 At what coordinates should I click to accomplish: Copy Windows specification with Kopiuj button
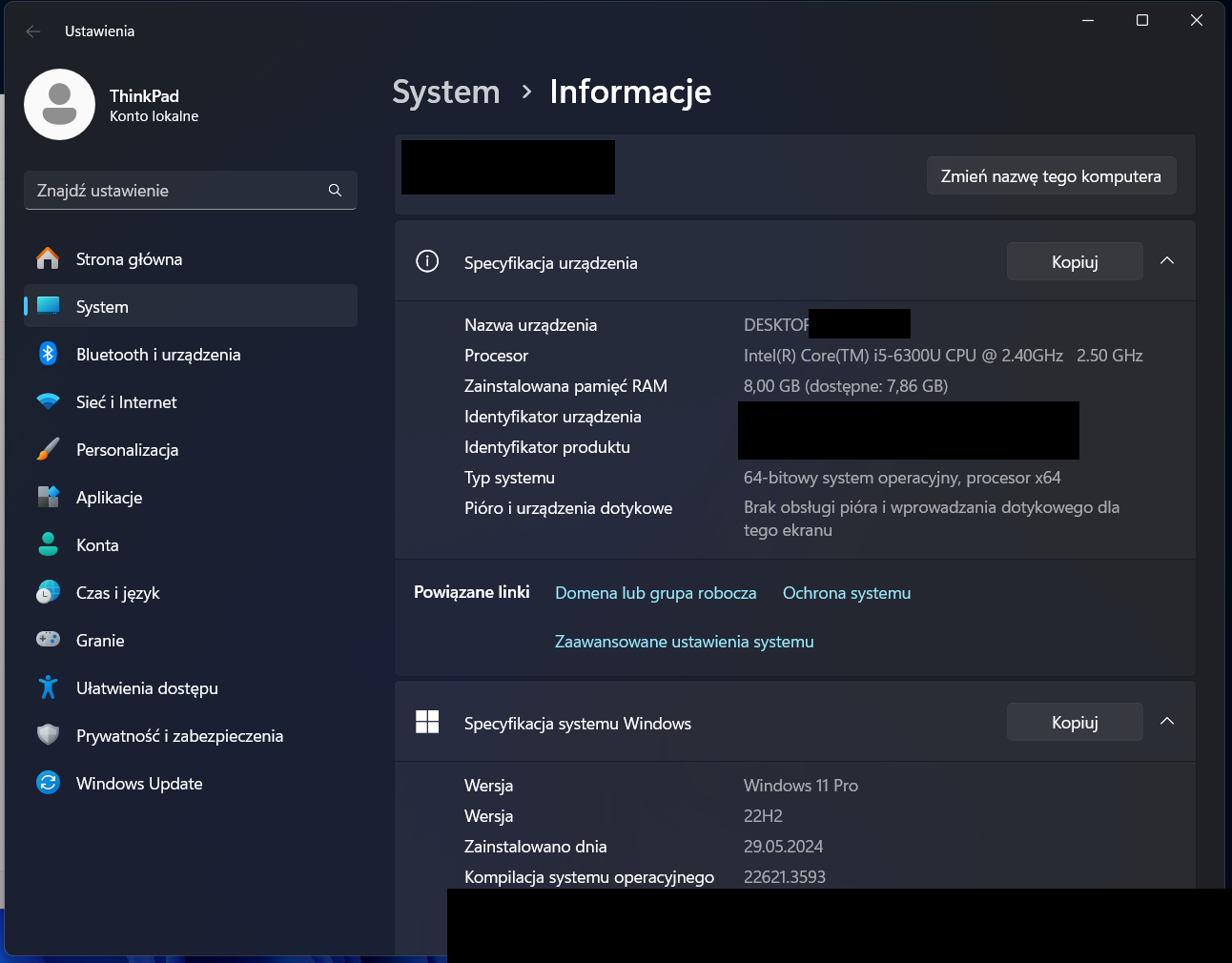tap(1074, 722)
